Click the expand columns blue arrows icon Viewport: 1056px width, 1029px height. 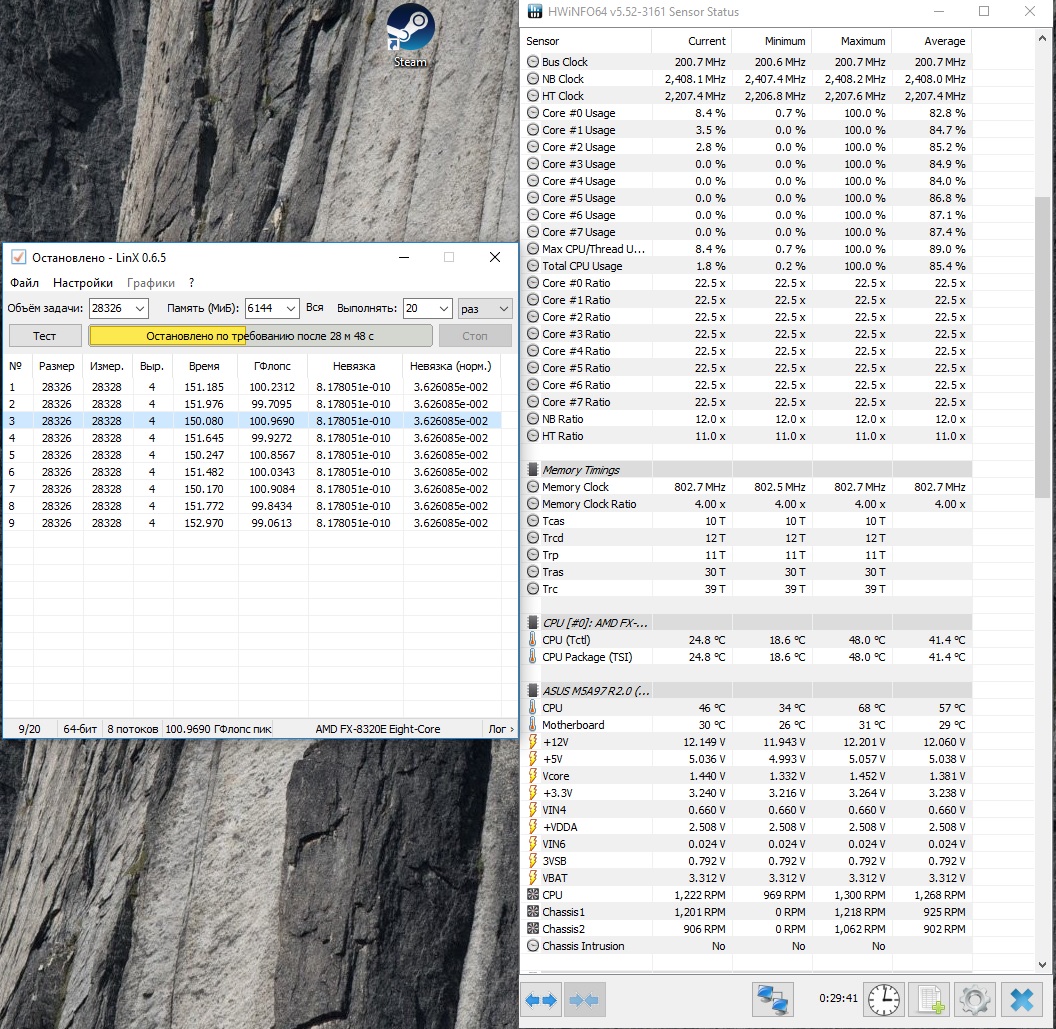tap(541, 999)
